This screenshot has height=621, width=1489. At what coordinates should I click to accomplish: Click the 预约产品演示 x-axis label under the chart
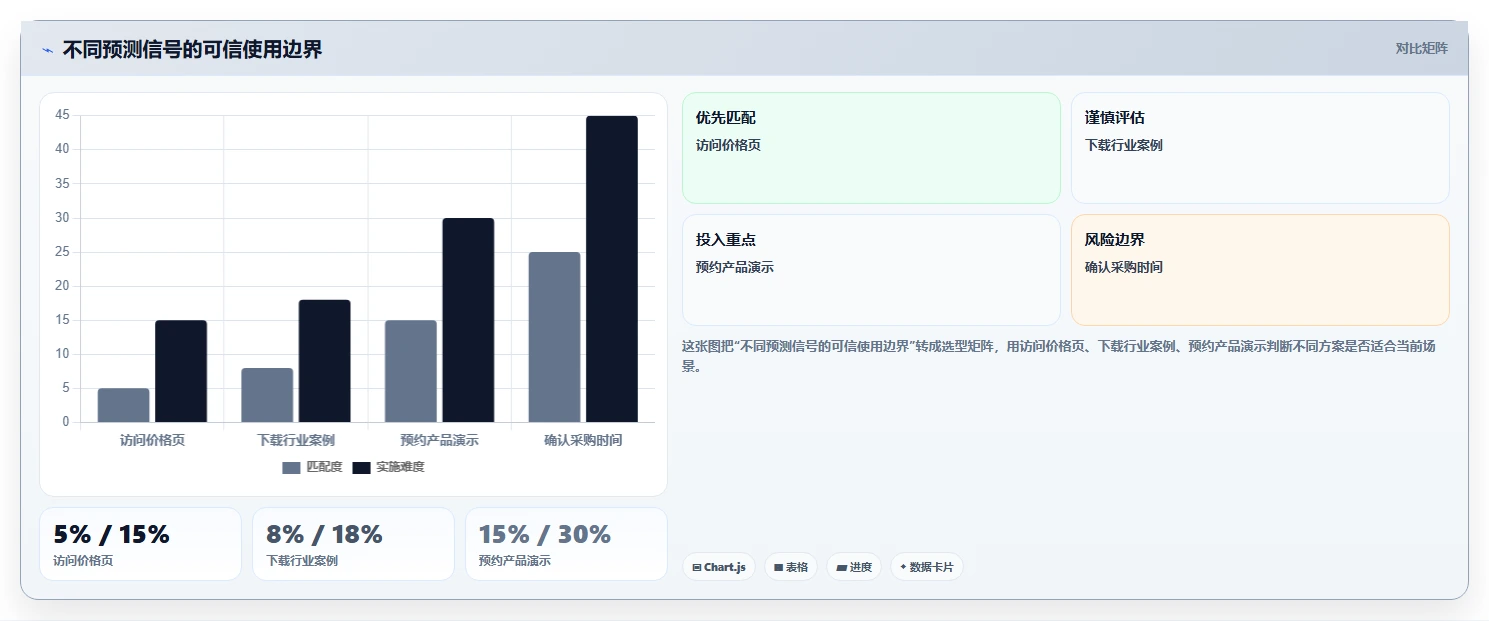coord(440,440)
